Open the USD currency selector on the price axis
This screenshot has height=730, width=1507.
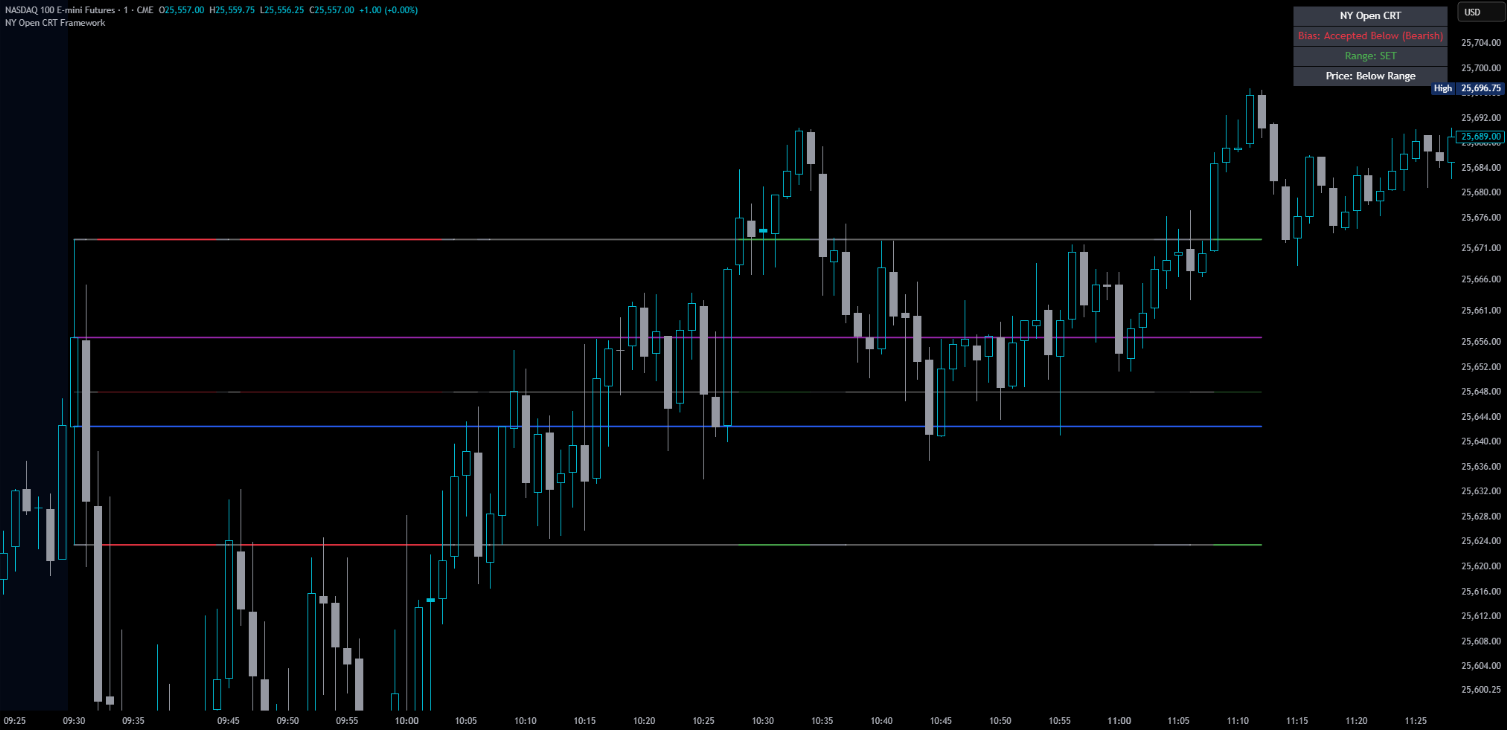pyautogui.click(x=1481, y=12)
